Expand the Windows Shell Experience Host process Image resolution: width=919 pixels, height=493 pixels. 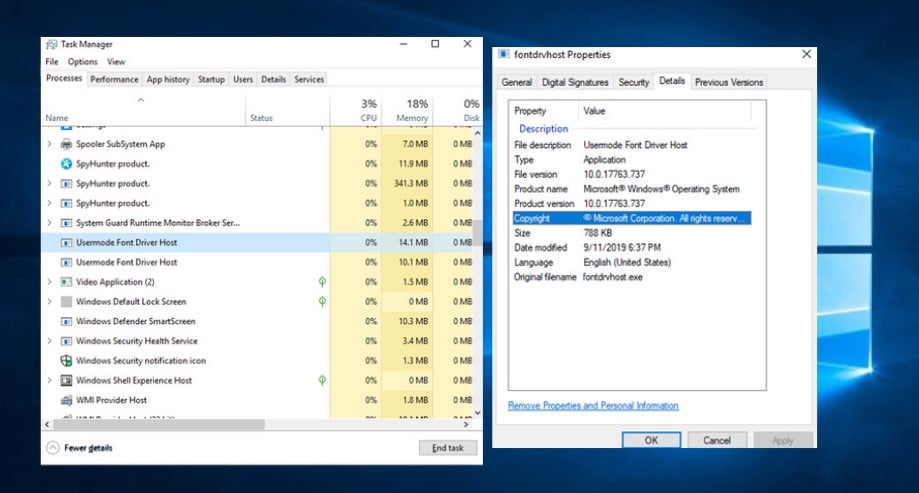(49, 380)
